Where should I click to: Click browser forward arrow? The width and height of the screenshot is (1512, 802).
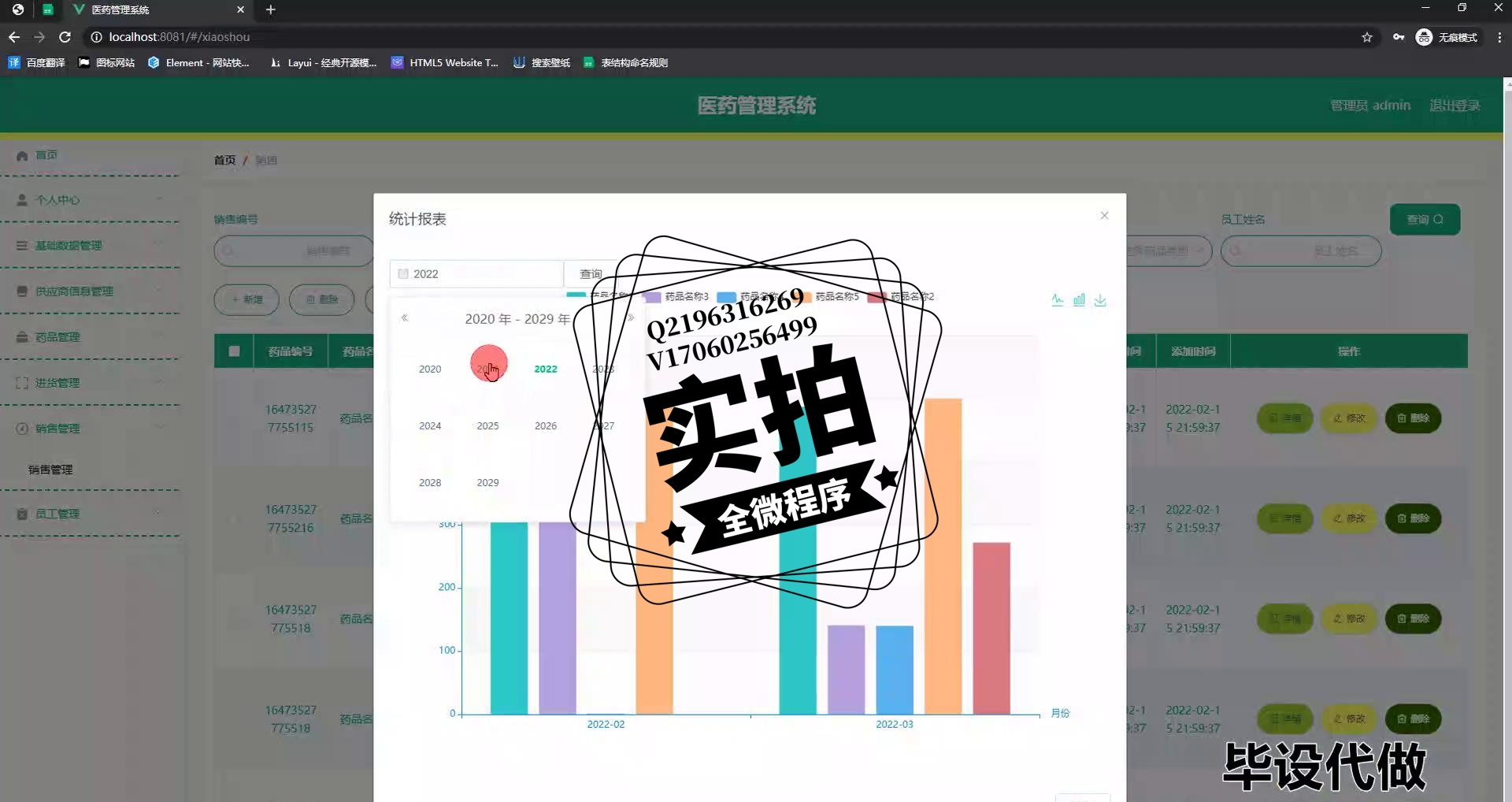39,37
